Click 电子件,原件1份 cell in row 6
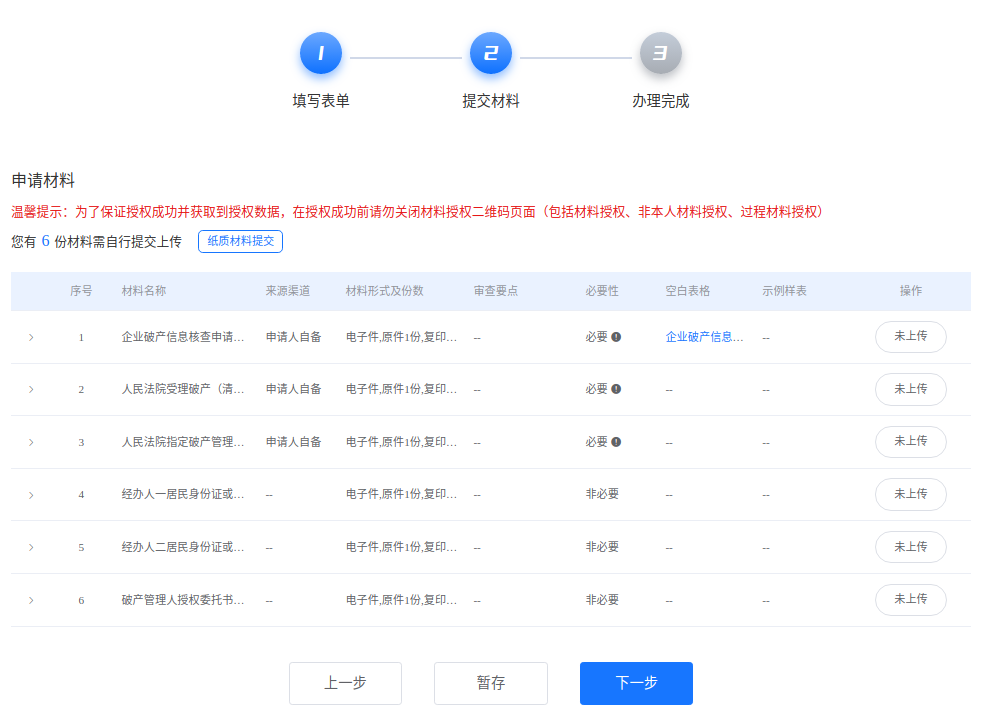This screenshot has height=719, width=992. click(401, 600)
